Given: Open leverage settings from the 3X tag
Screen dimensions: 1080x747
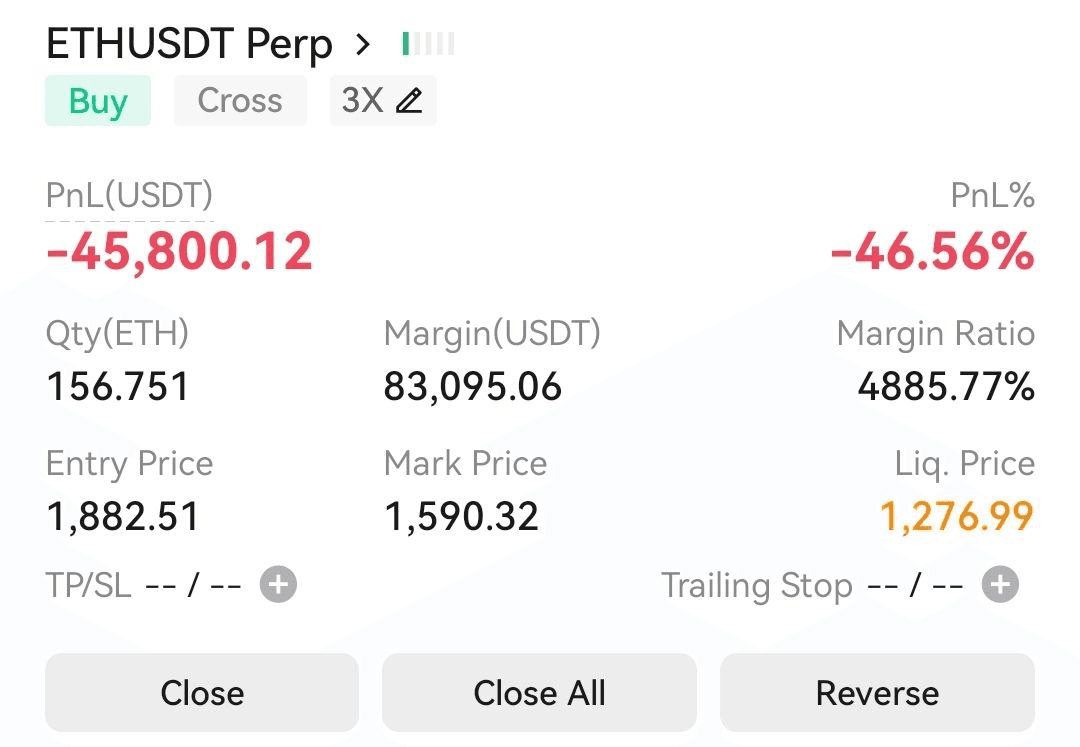Looking at the screenshot, I should pos(383,101).
